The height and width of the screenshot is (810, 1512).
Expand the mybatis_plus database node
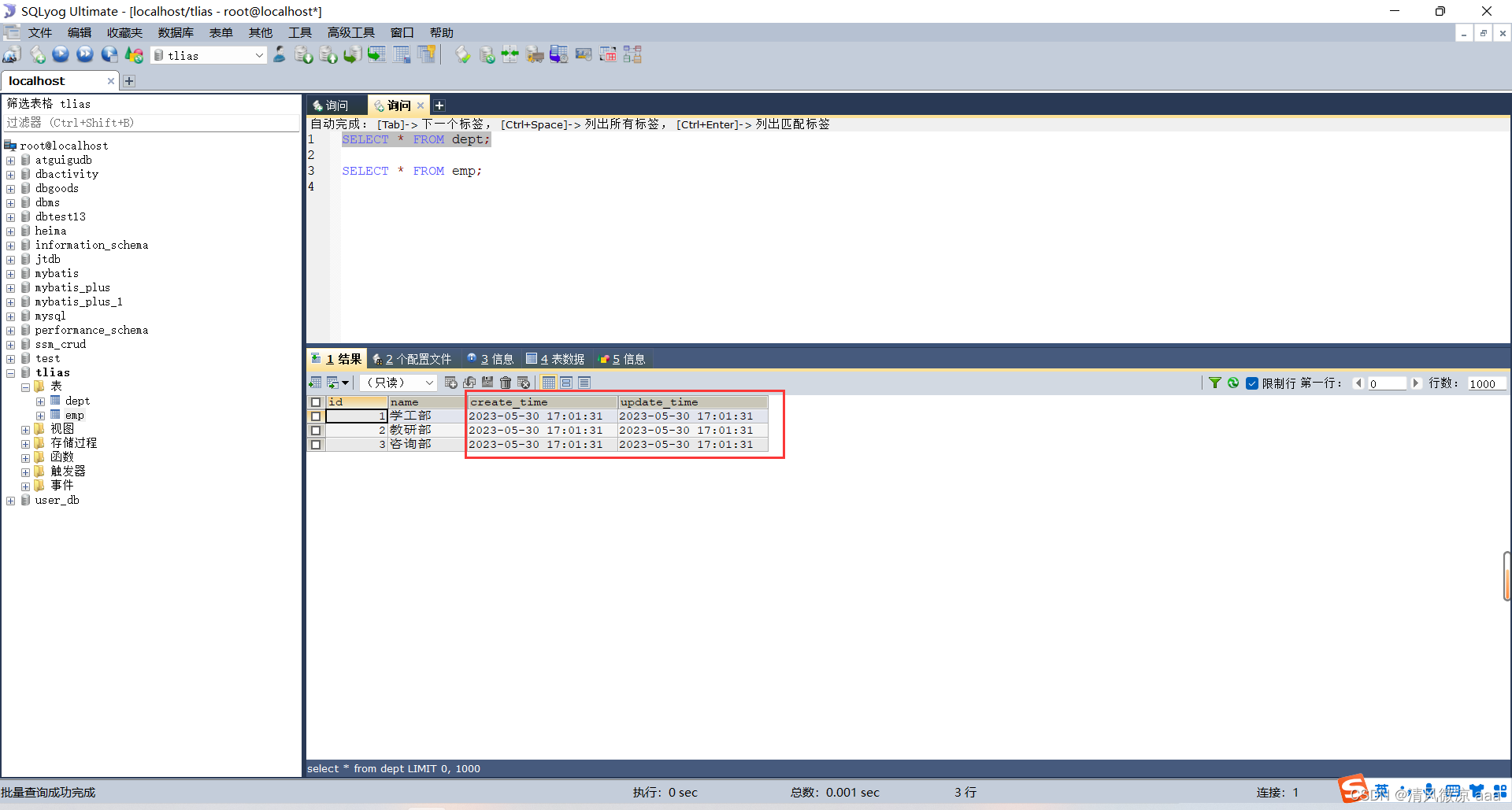tap(11, 288)
